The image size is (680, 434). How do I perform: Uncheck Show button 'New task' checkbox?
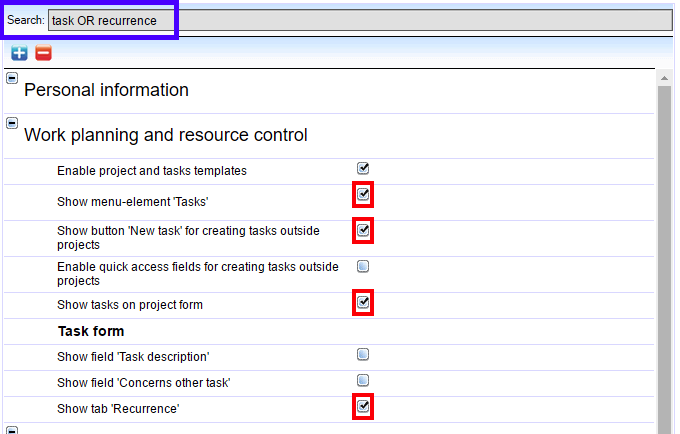pos(363,230)
